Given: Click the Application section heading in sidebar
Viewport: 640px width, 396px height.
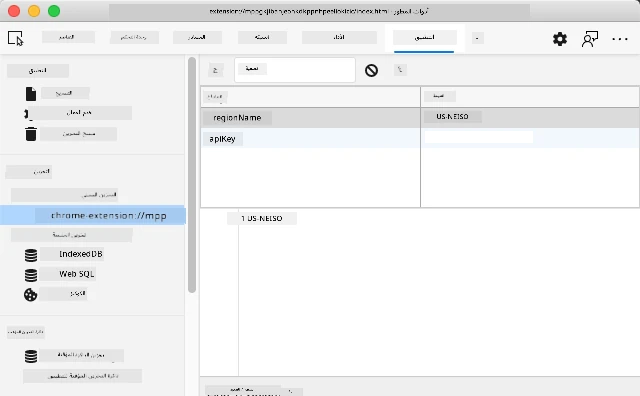Looking at the screenshot, I should (x=38, y=71).
